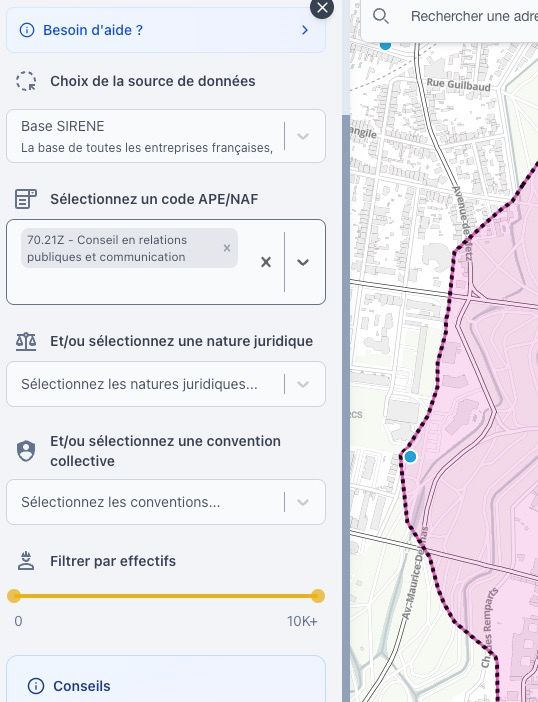Click the blue marker on the pink zone border
Screen dimensions: 538x702
[410, 456]
